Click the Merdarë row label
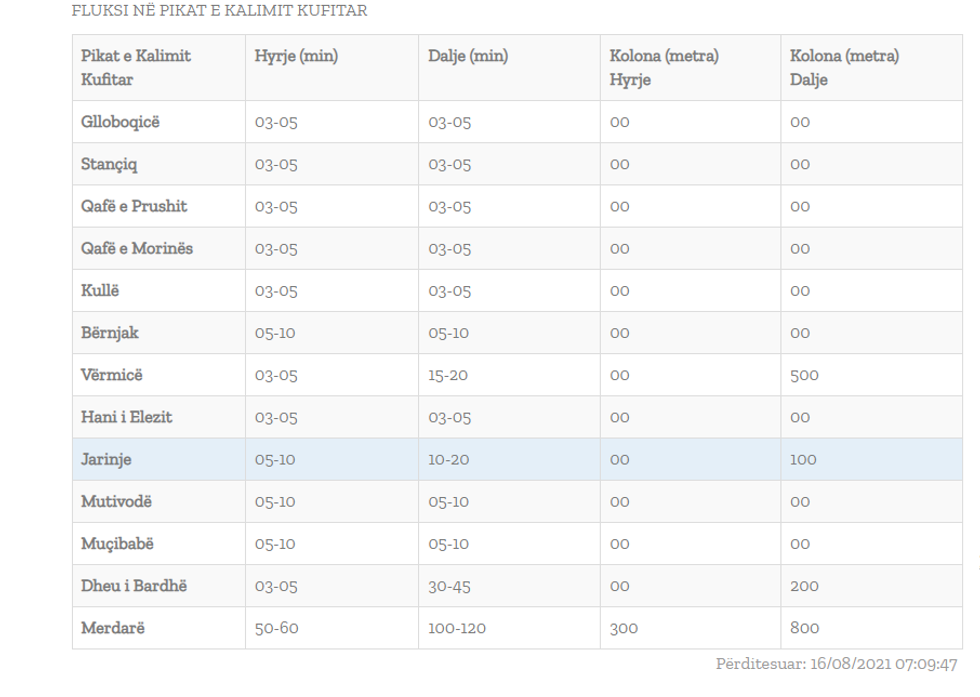The image size is (980, 697). (x=111, y=628)
